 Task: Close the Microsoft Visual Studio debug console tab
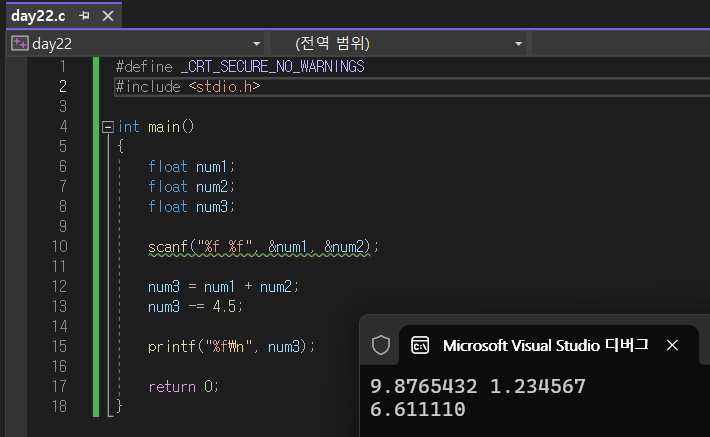[x=672, y=346]
